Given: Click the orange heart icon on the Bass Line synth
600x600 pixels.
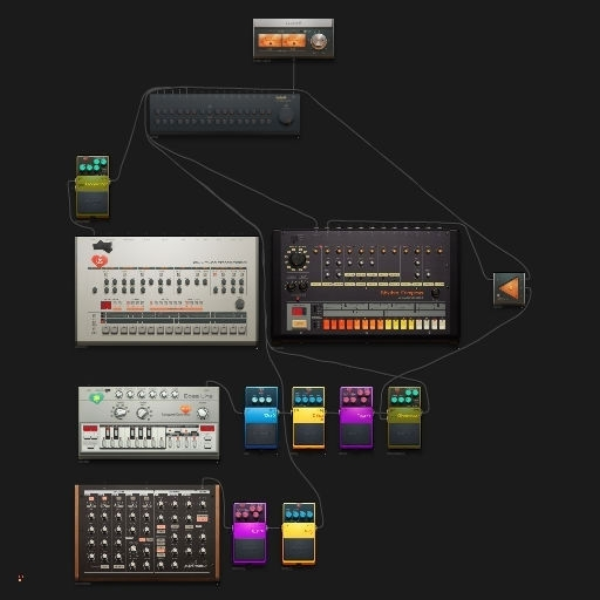Looking at the screenshot, I should coord(185,410).
